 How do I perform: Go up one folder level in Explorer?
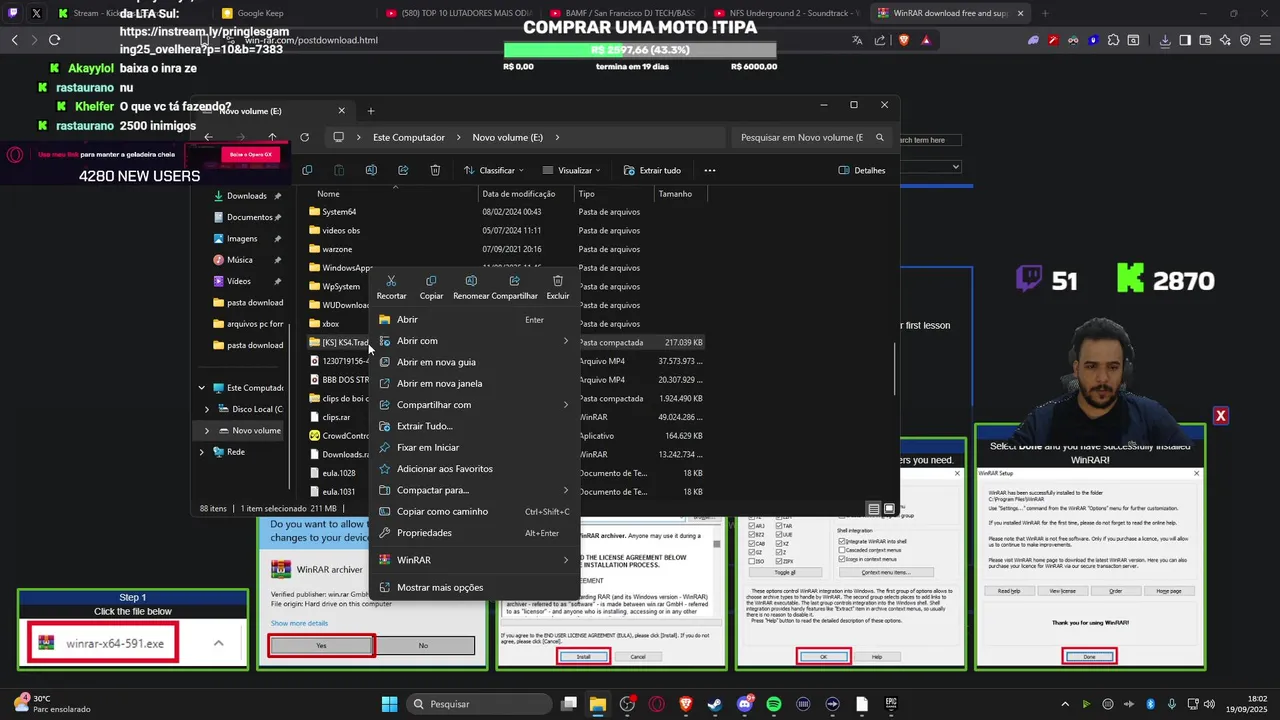272,137
